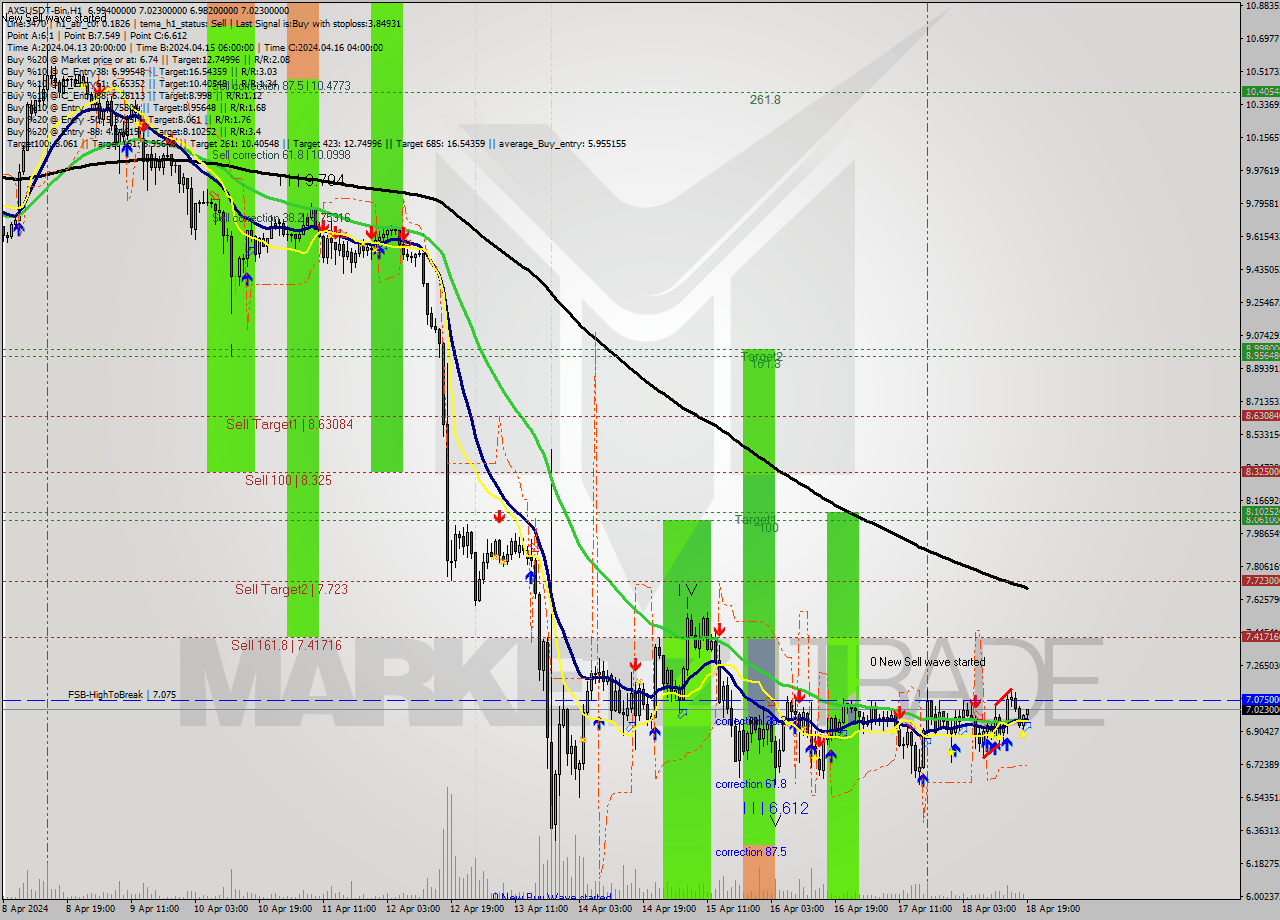Click the 6.90427 price axis value
Viewport: 1280px width, 920px height.
[1262, 731]
